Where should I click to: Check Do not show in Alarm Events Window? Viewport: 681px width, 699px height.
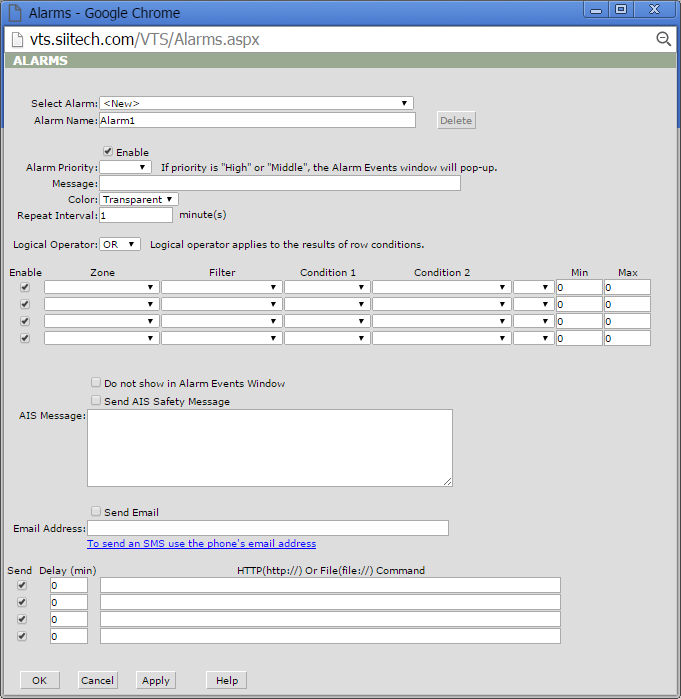click(96, 383)
